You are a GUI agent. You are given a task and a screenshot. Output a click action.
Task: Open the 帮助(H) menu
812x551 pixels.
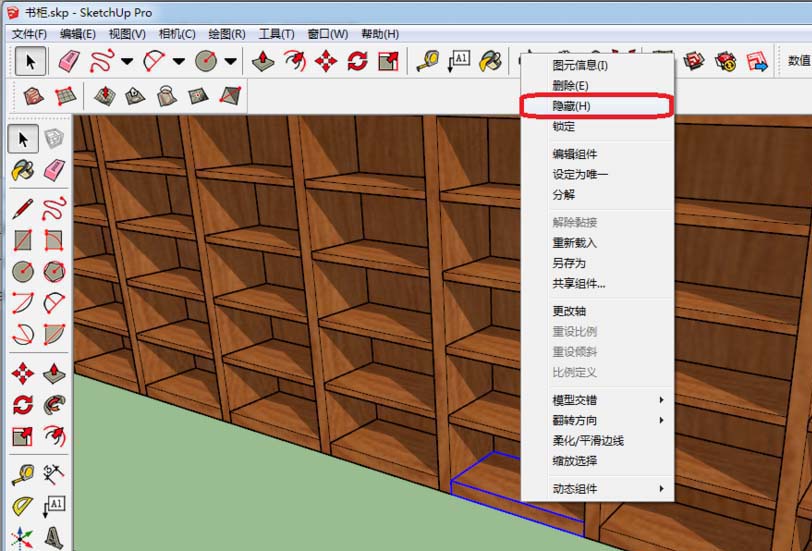coord(380,34)
